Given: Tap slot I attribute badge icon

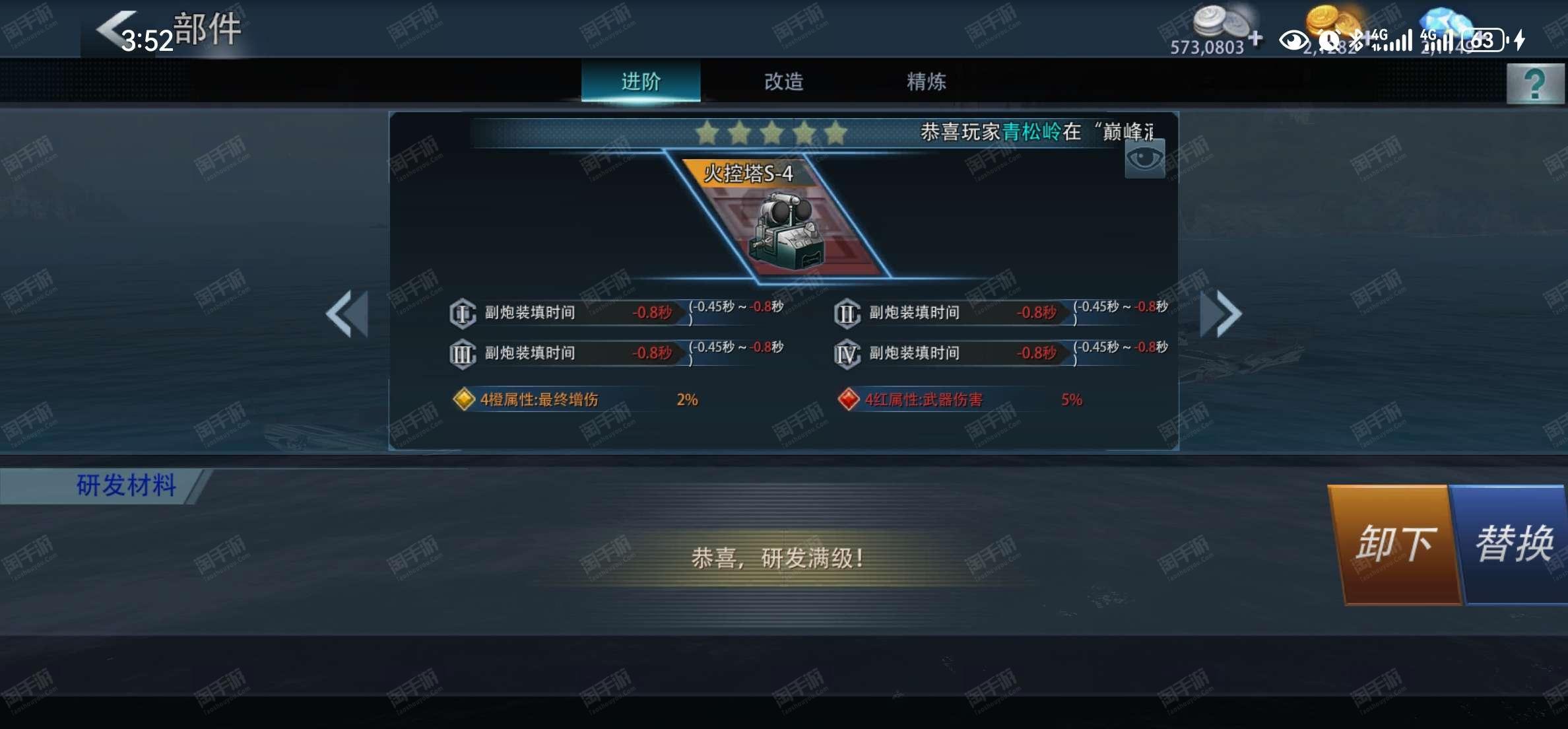Looking at the screenshot, I should 462,313.
